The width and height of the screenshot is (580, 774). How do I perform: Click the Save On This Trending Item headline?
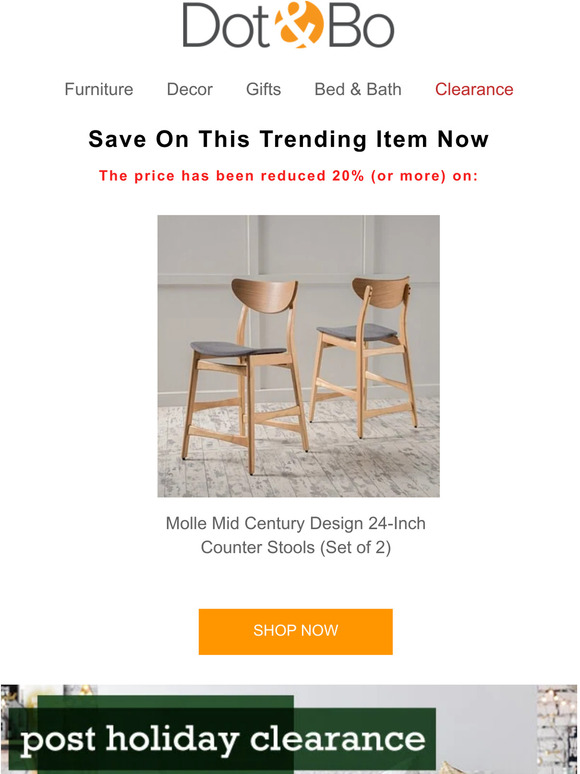pyautogui.click(x=289, y=139)
